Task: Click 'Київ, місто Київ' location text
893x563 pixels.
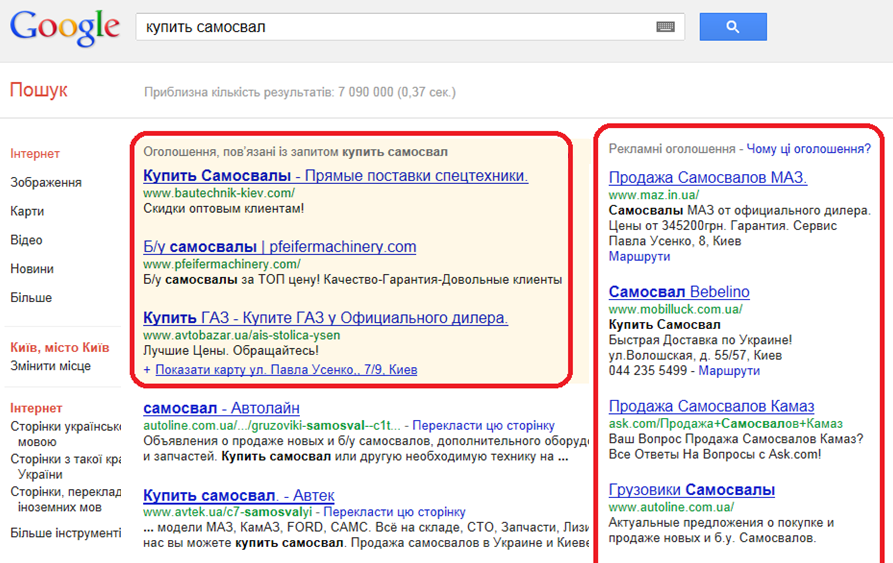Action: point(60,348)
